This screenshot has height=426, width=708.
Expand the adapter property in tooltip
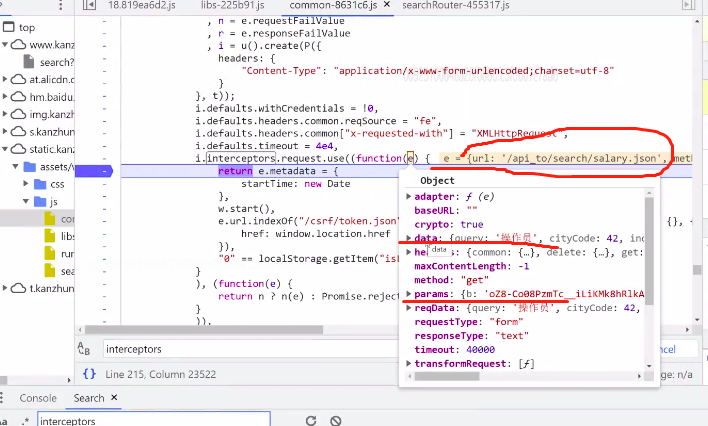(409, 196)
